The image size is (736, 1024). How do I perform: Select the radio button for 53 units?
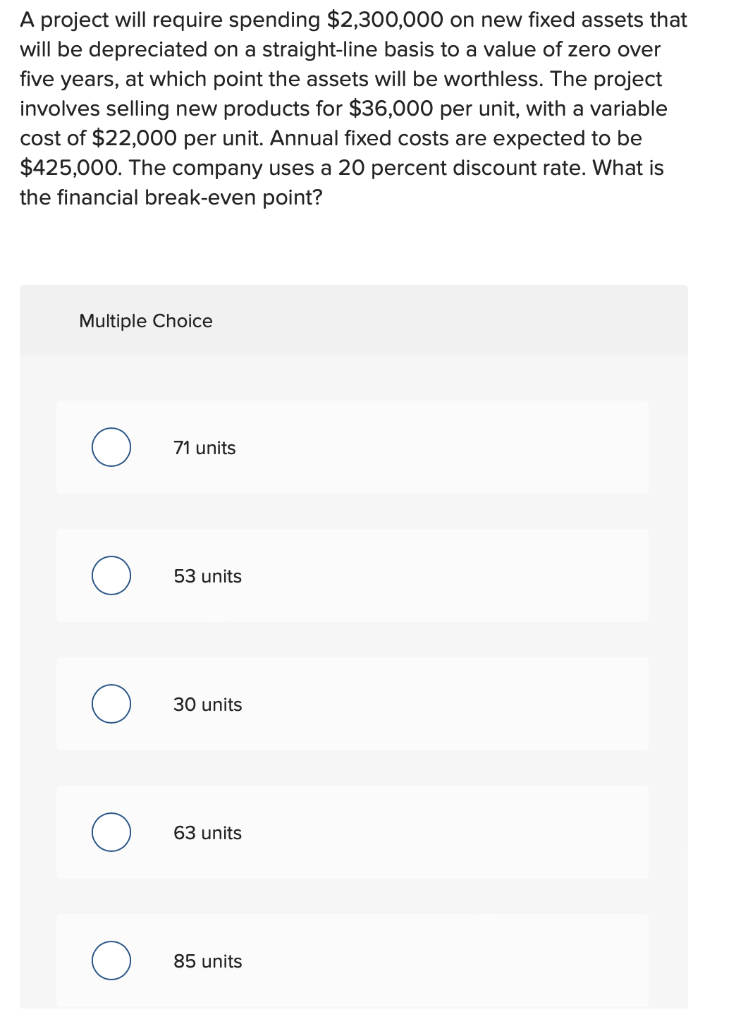click(110, 575)
